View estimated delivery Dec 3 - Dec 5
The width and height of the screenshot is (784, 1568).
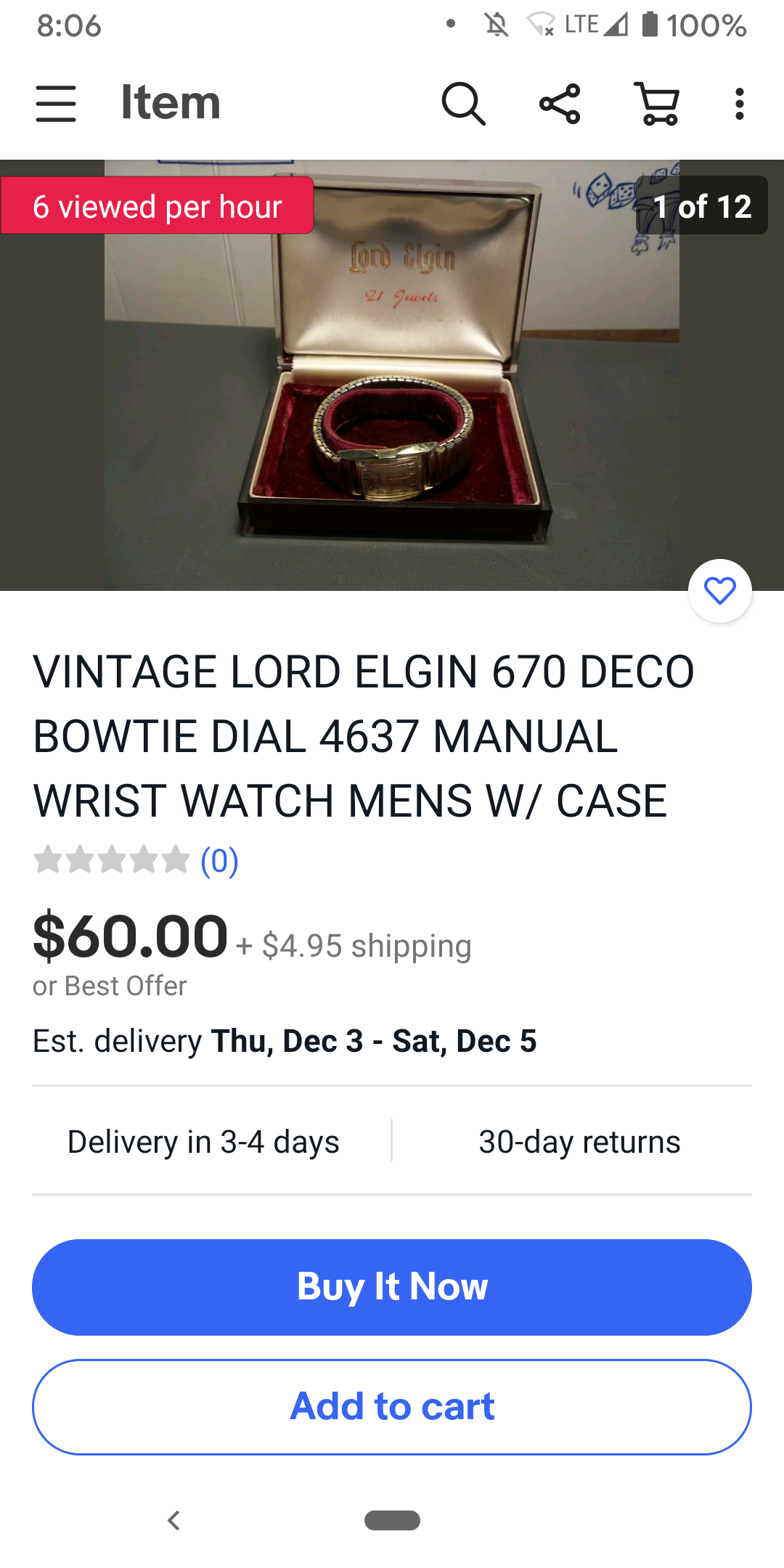tap(285, 1041)
